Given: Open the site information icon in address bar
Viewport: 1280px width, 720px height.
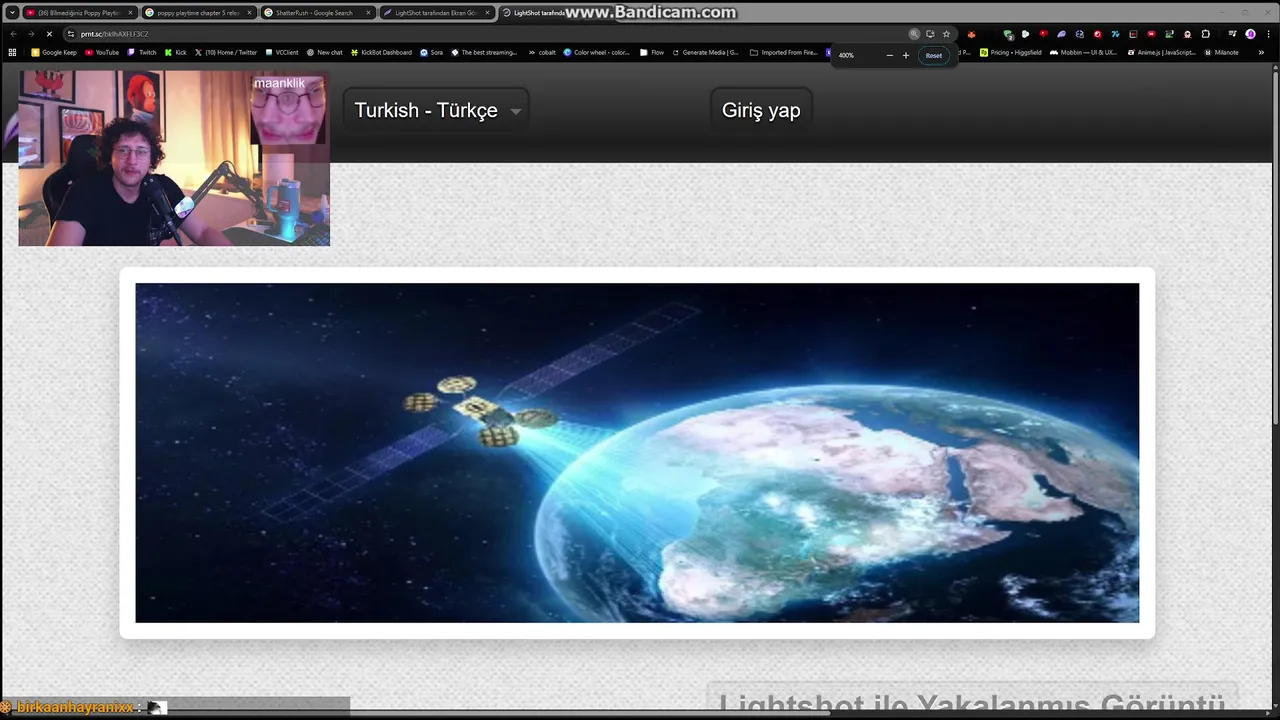Looking at the screenshot, I should 70,34.
